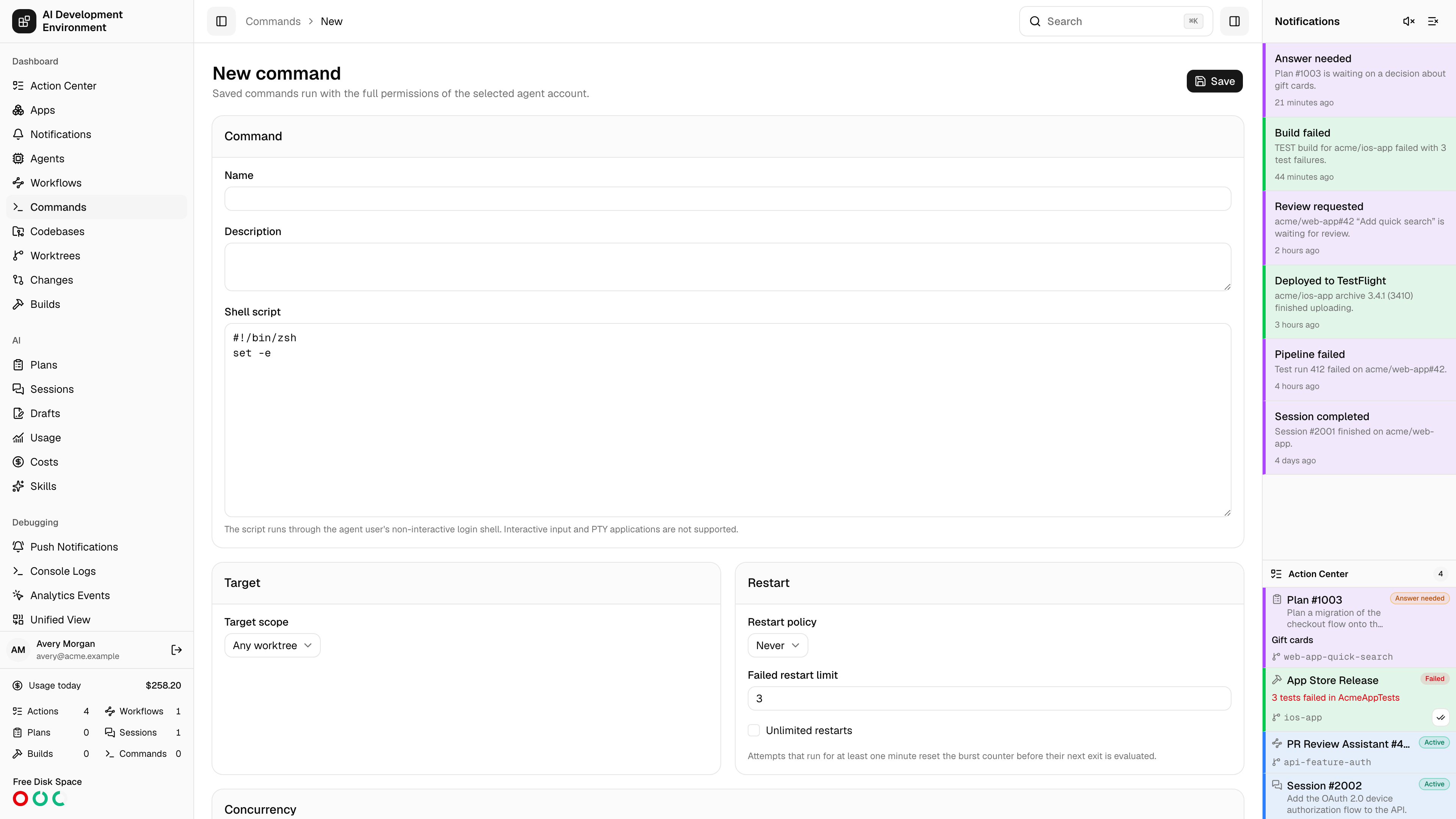Open Analytics Events page
Image resolution: width=1456 pixels, height=819 pixels.
click(x=97, y=596)
